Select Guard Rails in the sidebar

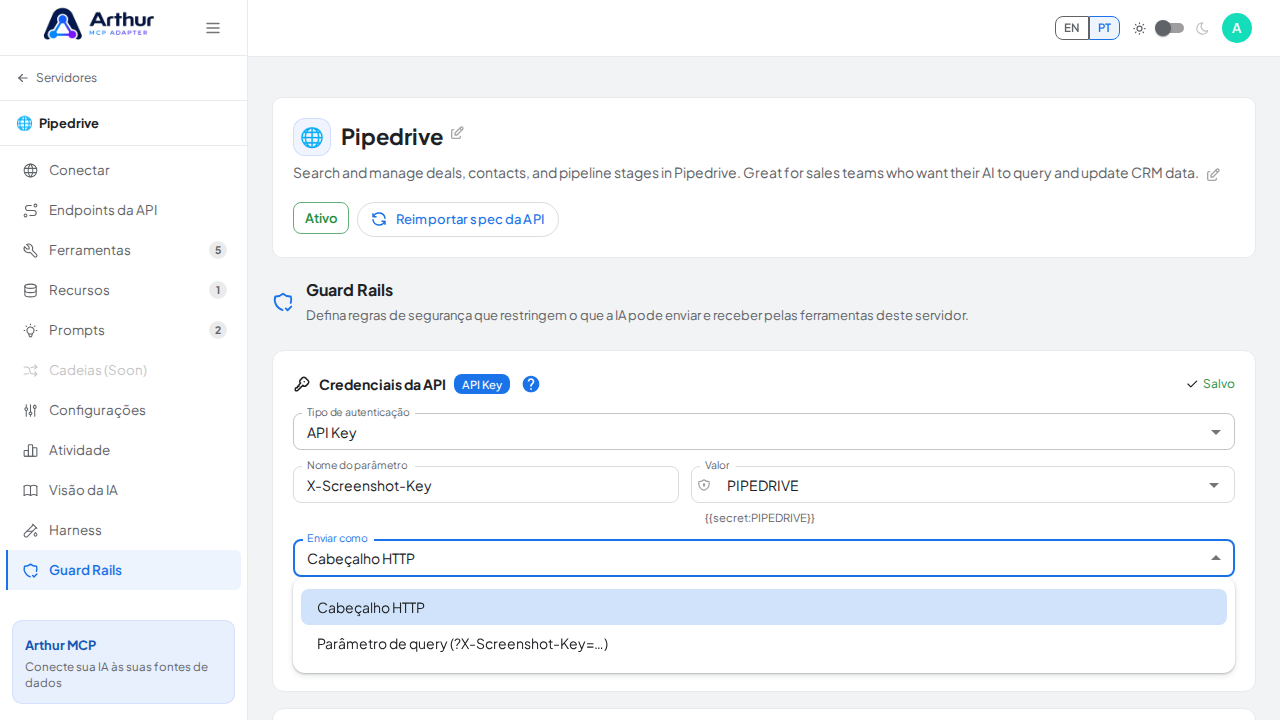[x=124, y=570]
